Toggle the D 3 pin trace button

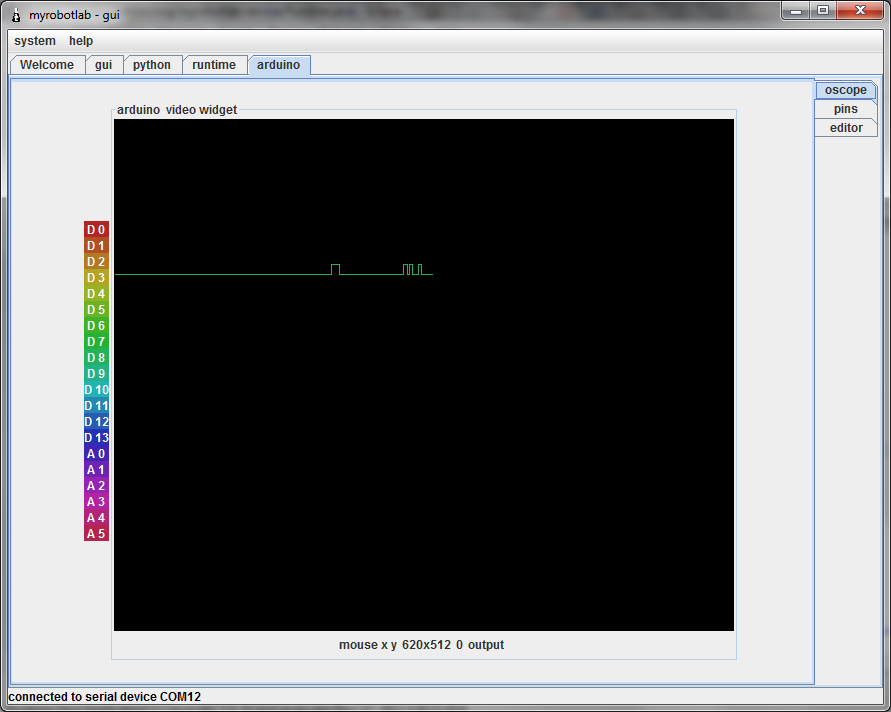coord(96,277)
